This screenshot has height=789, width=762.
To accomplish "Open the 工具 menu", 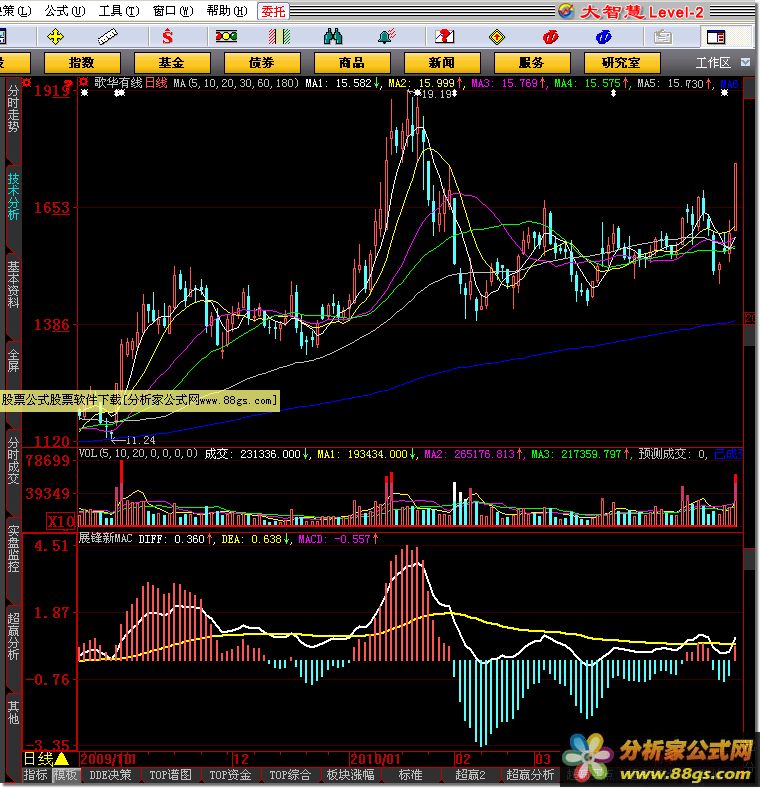I will point(116,11).
